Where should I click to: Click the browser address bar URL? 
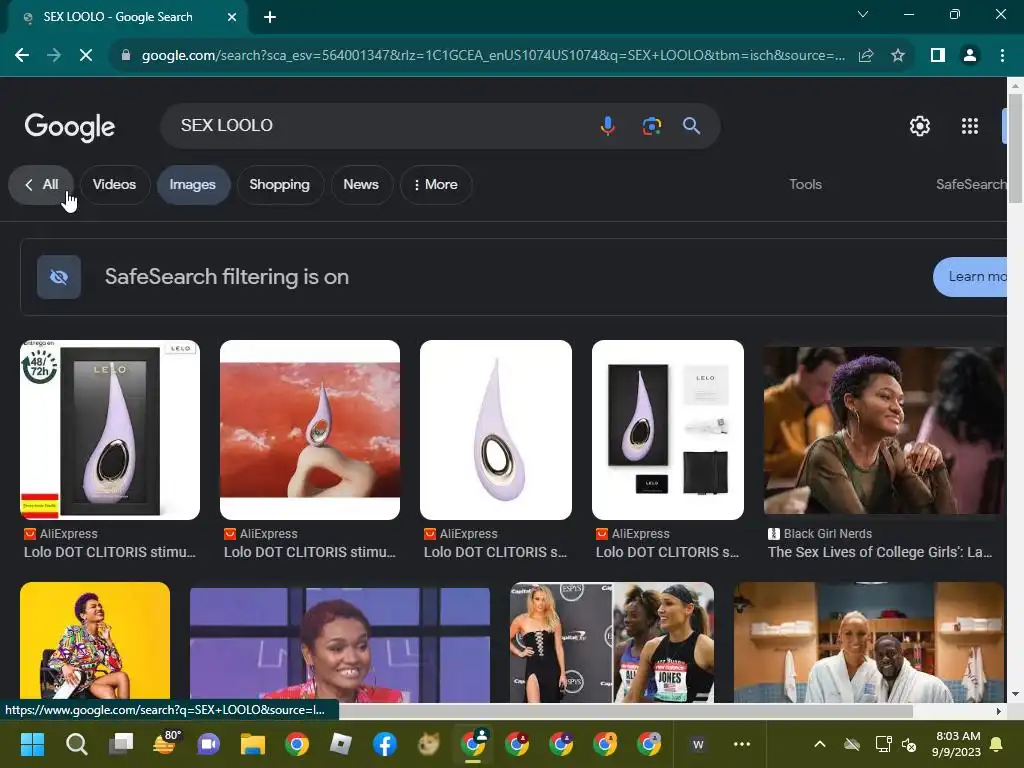492,56
